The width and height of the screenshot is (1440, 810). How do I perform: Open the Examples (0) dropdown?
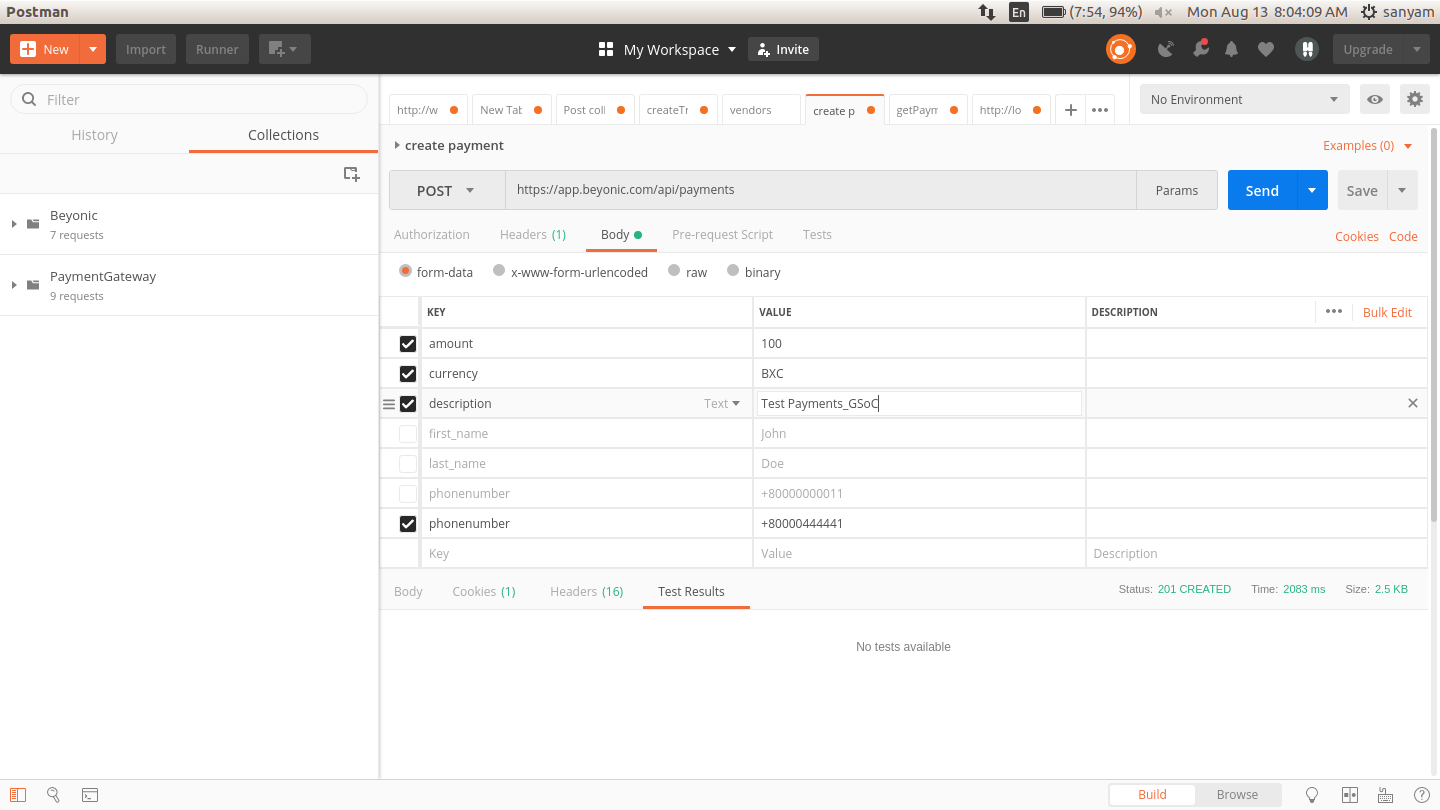[1368, 145]
